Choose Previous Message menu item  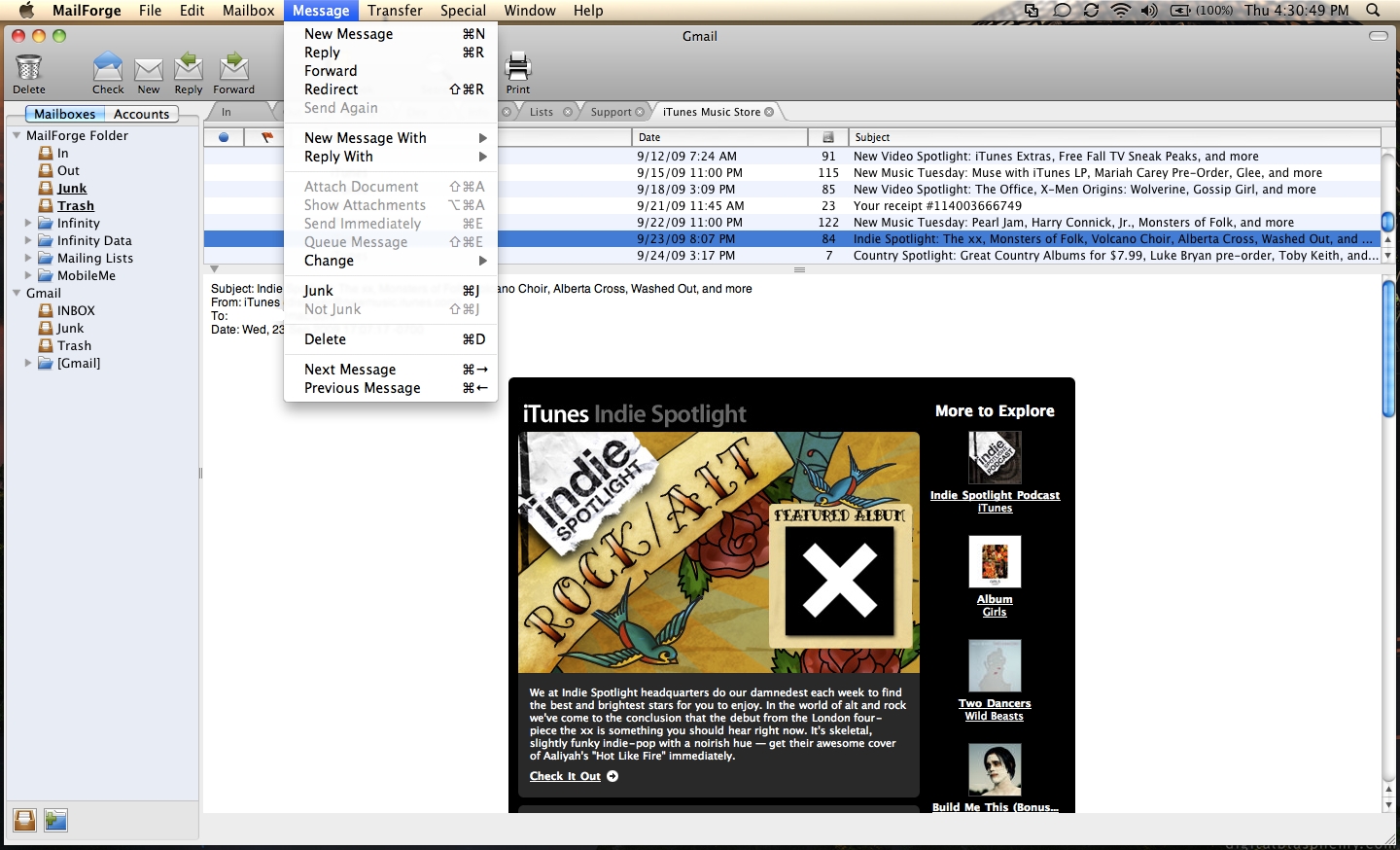point(391,388)
